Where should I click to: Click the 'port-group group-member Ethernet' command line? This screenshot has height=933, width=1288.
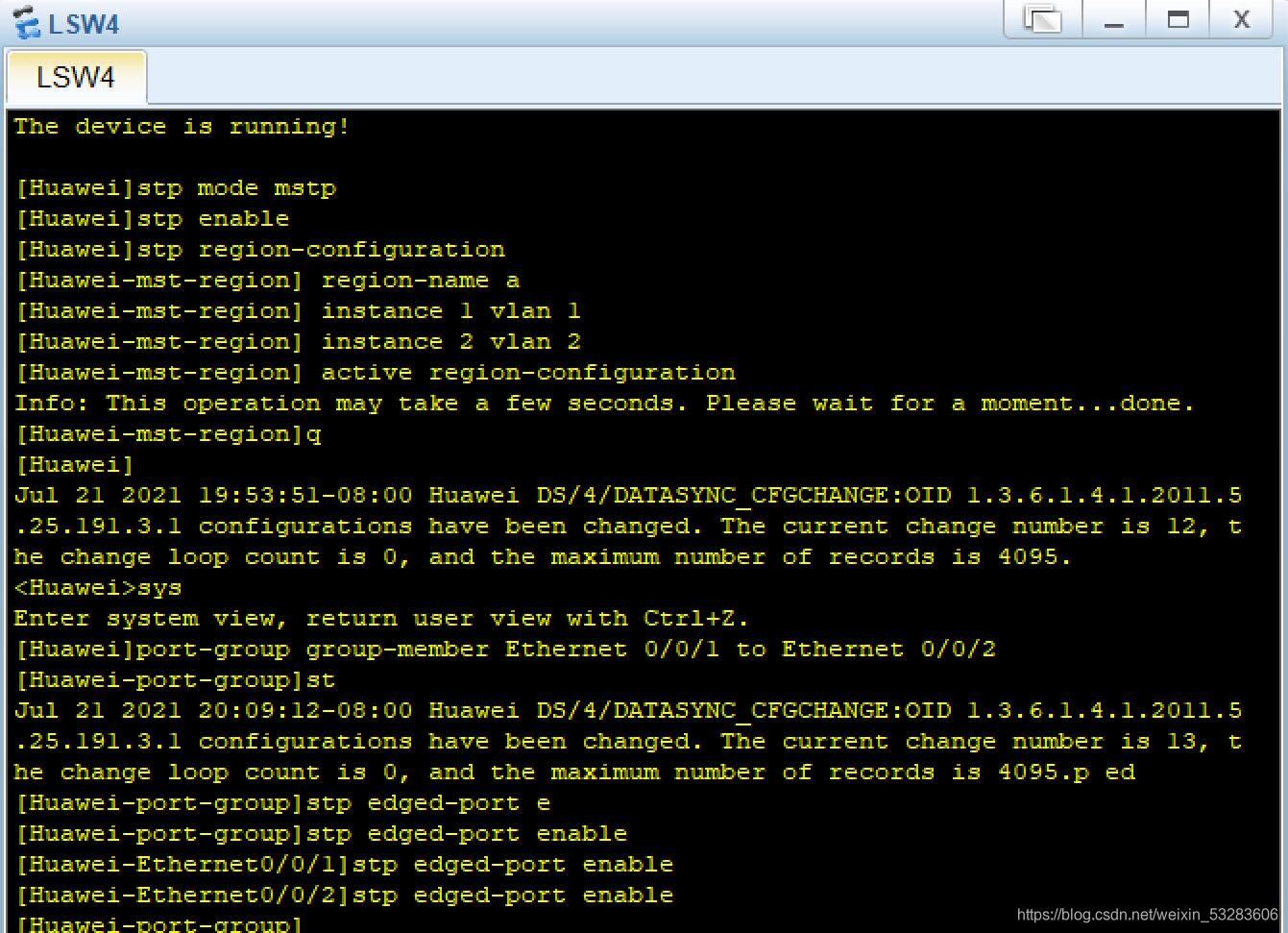click(506, 650)
